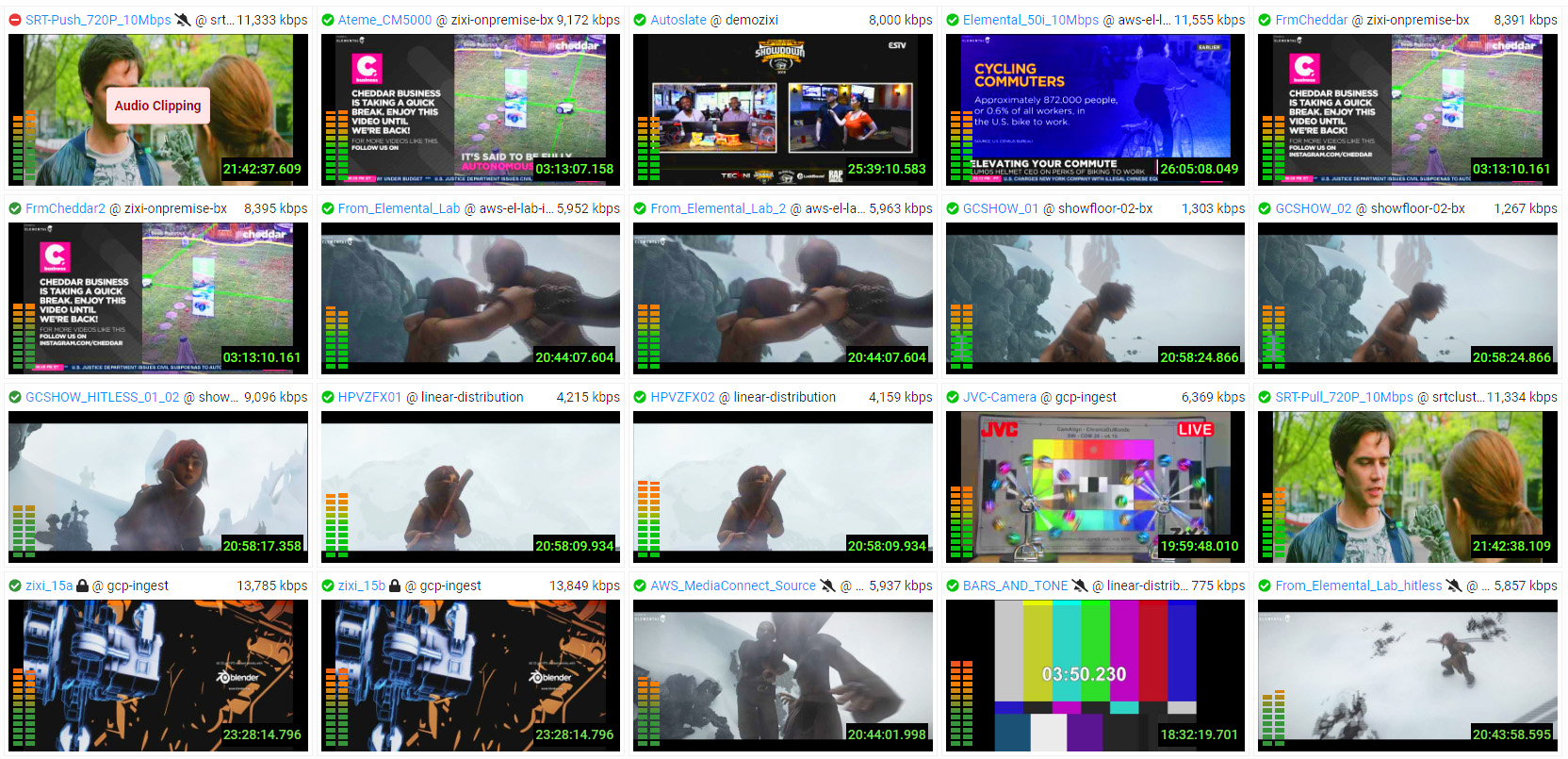This screenshot has height=759, width=1568.
Task: Select the SRT-Pull_720P_10Mbps video preview
Action: (x=1408, y=487)
